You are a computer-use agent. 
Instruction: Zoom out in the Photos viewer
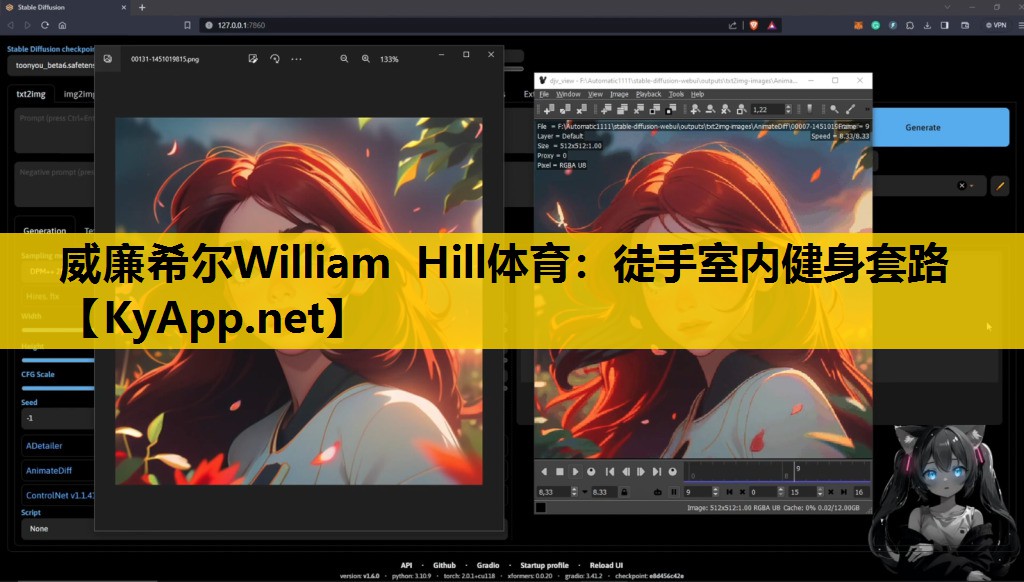pos(344,59)
